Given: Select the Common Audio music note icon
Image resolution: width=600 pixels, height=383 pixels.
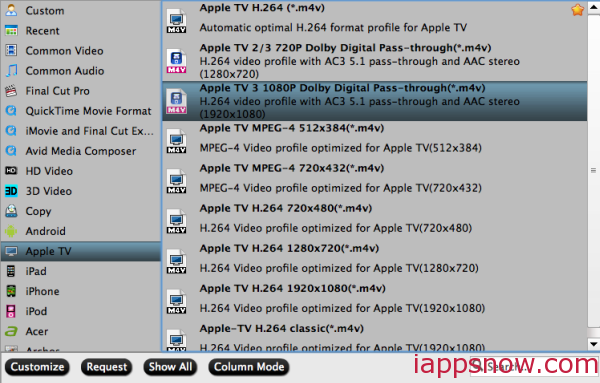Looking at the screenshot, I should 11,71.
